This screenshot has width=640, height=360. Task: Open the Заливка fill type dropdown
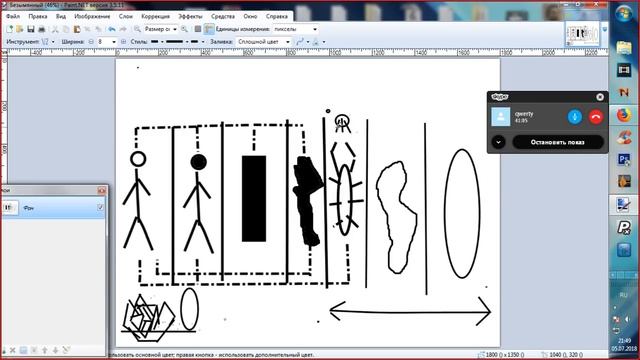tap(263, 42)
